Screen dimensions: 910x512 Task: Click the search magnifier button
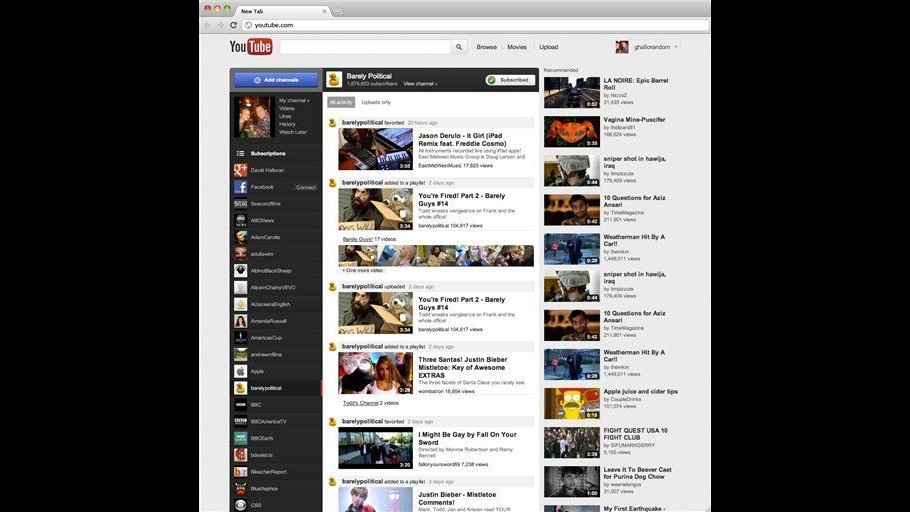(x=459, y=47)
